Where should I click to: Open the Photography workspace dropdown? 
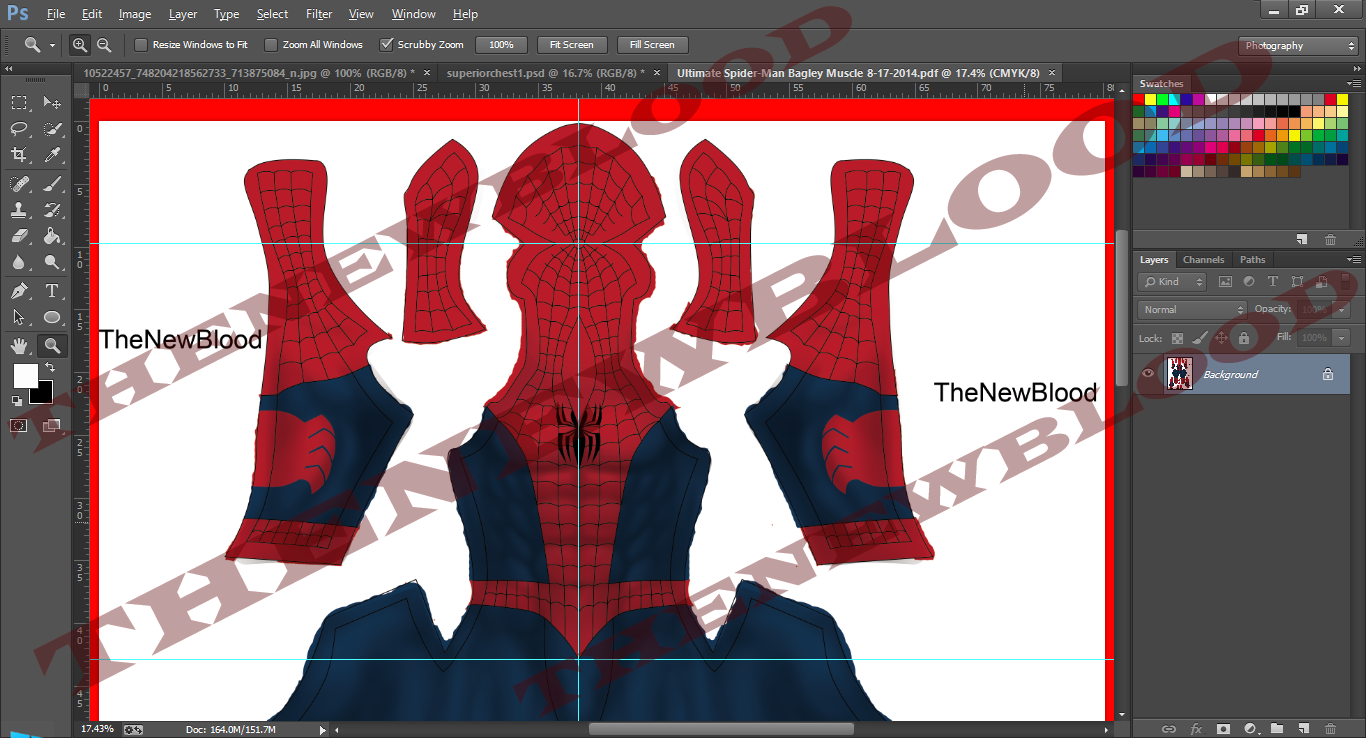[x=1298, y=46]
